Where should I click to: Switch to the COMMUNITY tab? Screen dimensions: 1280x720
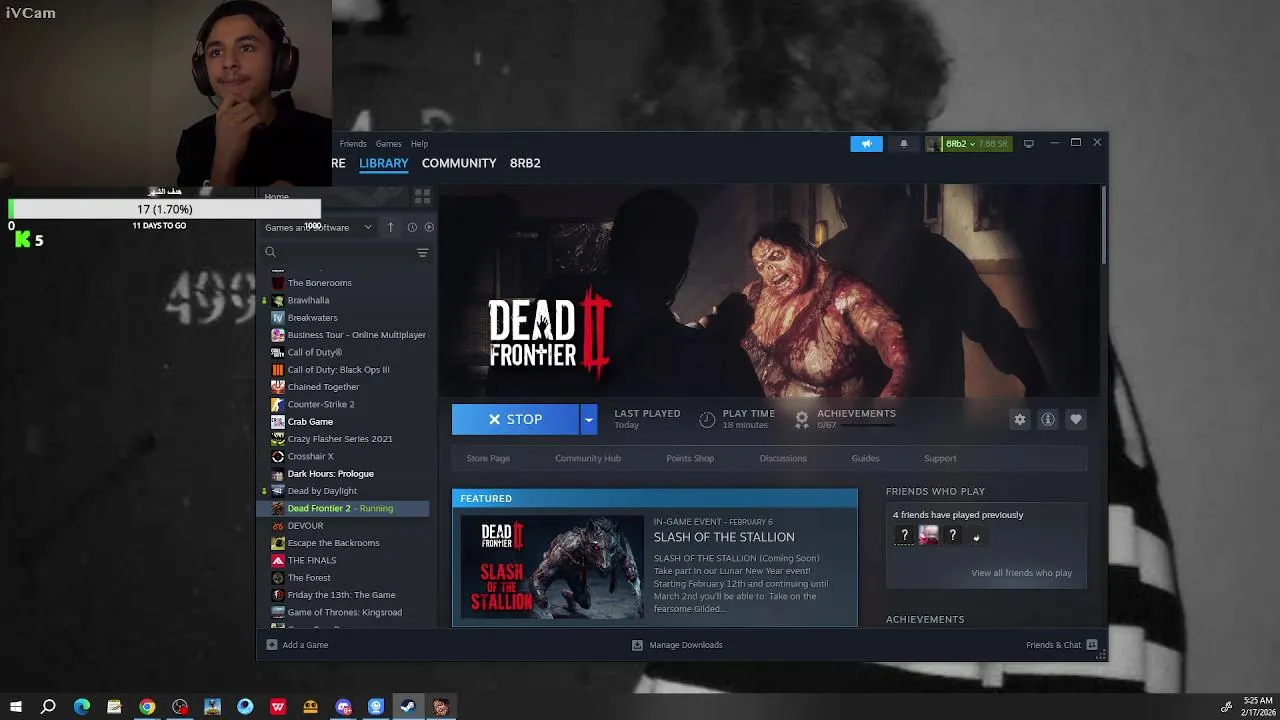click(x=459, y=163)
